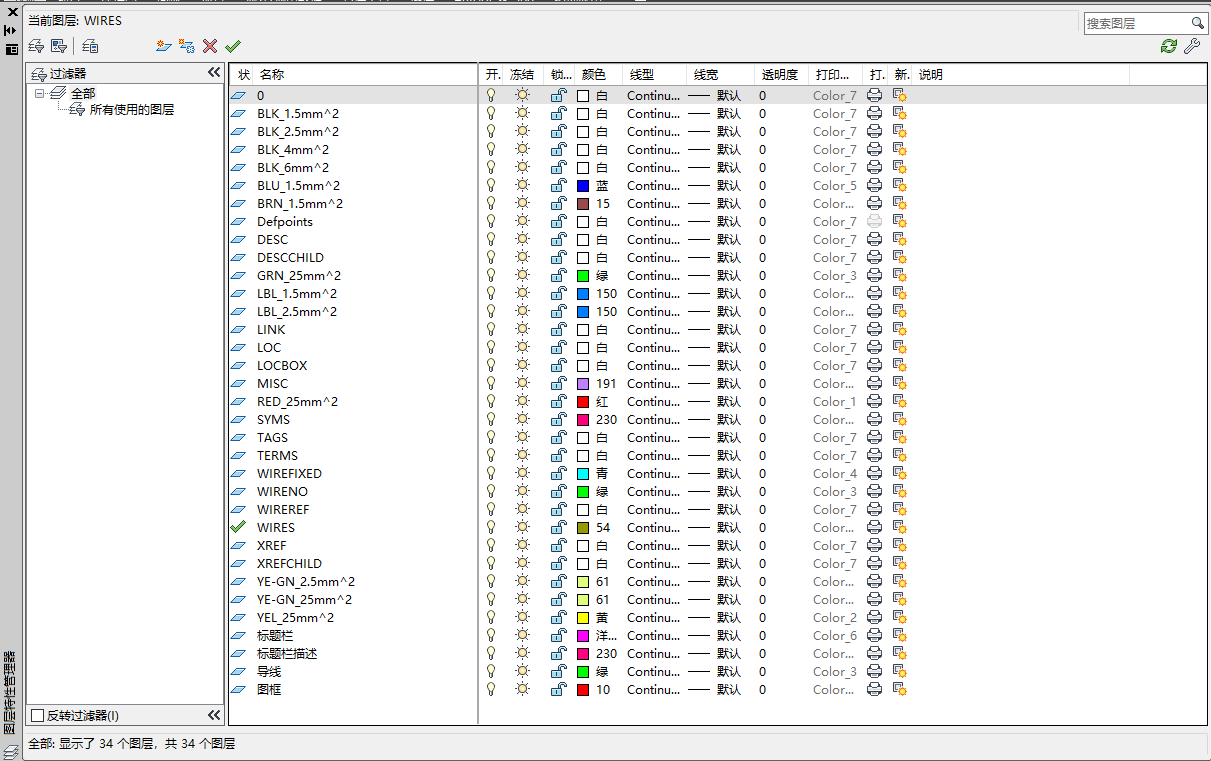The height and width of the screenshot is (761, 1211).
Task: Collapse the 全部 tree node
Action: pos(40,93)
